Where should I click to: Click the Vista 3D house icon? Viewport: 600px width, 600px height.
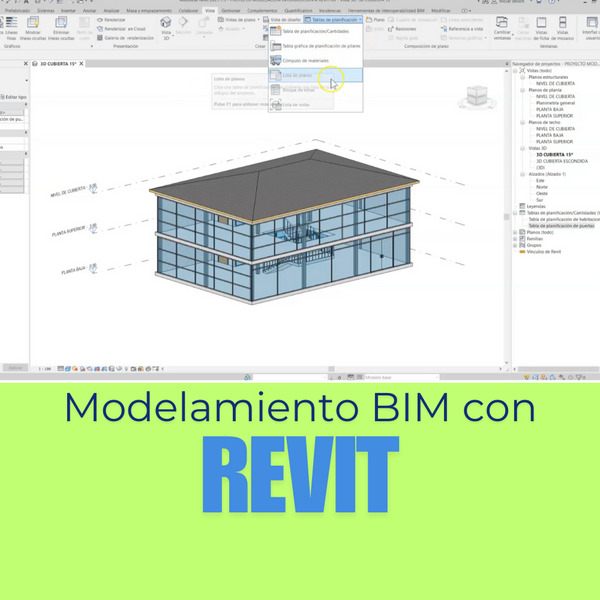coord(166,22)
